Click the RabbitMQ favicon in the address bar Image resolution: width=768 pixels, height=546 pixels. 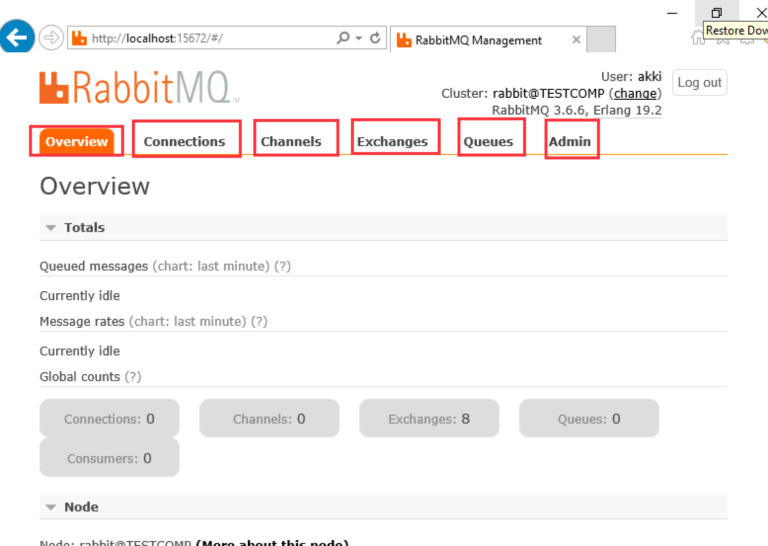(x=79, y=38)
